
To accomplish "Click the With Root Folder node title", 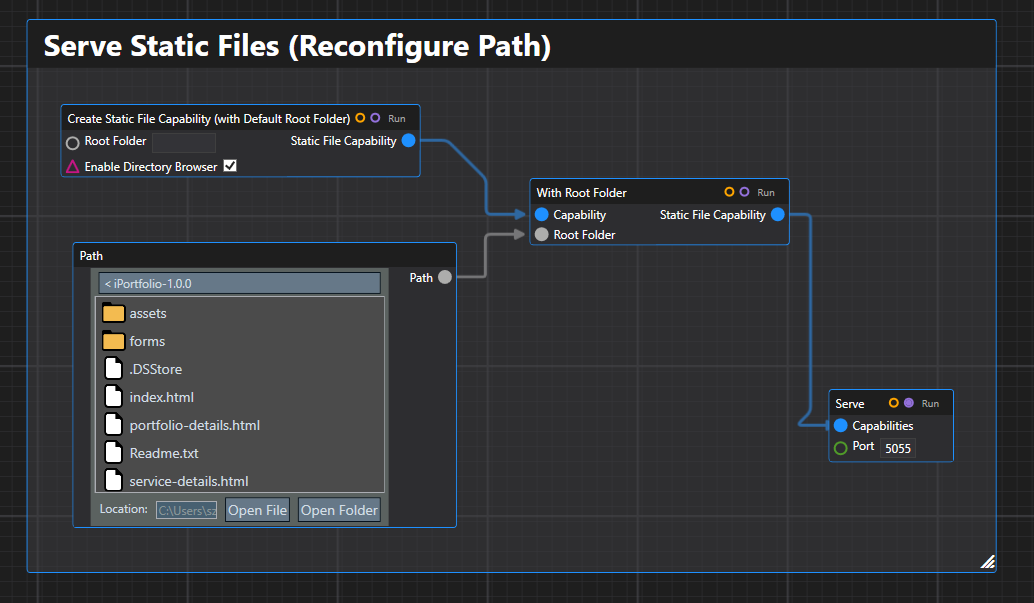I will coord(582,193).
